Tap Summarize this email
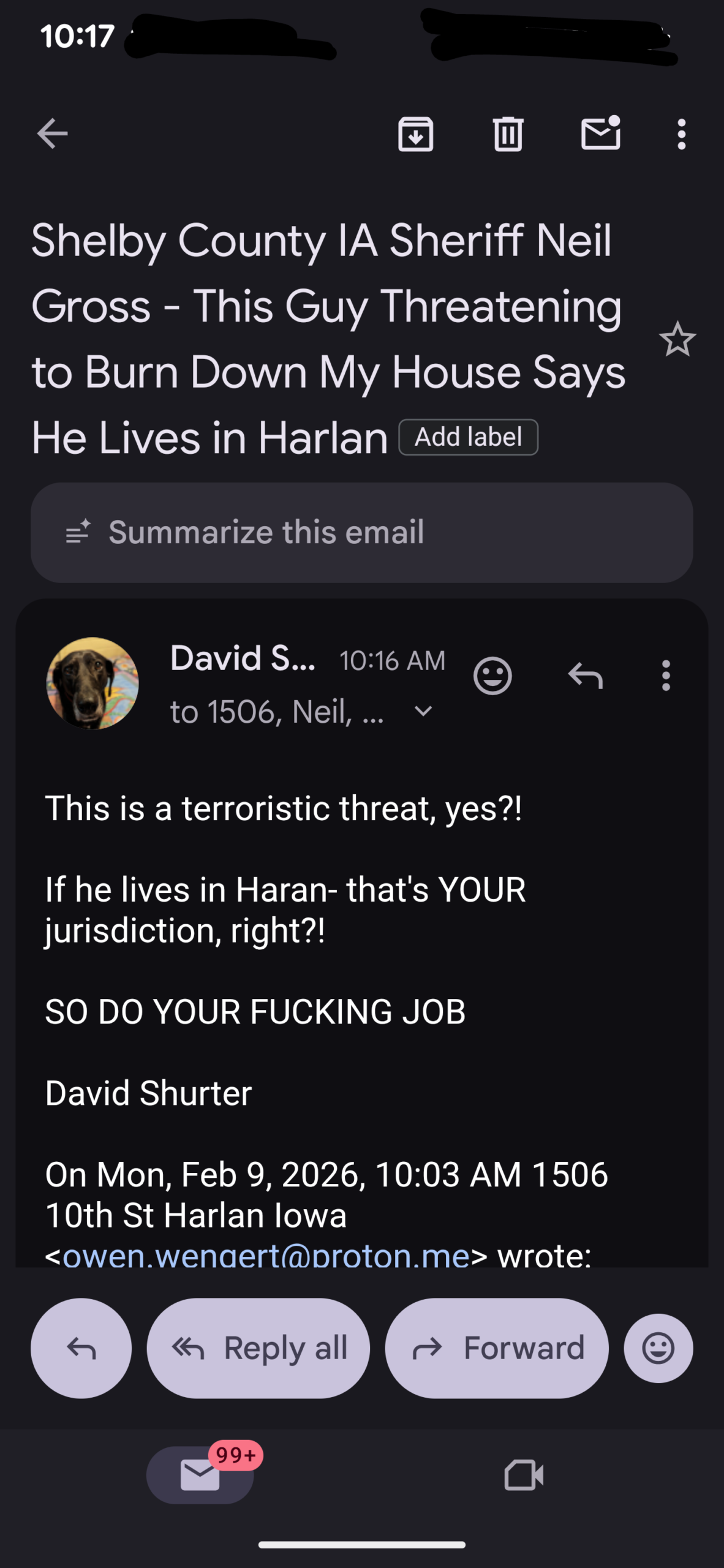 click(x=362, y=532)
